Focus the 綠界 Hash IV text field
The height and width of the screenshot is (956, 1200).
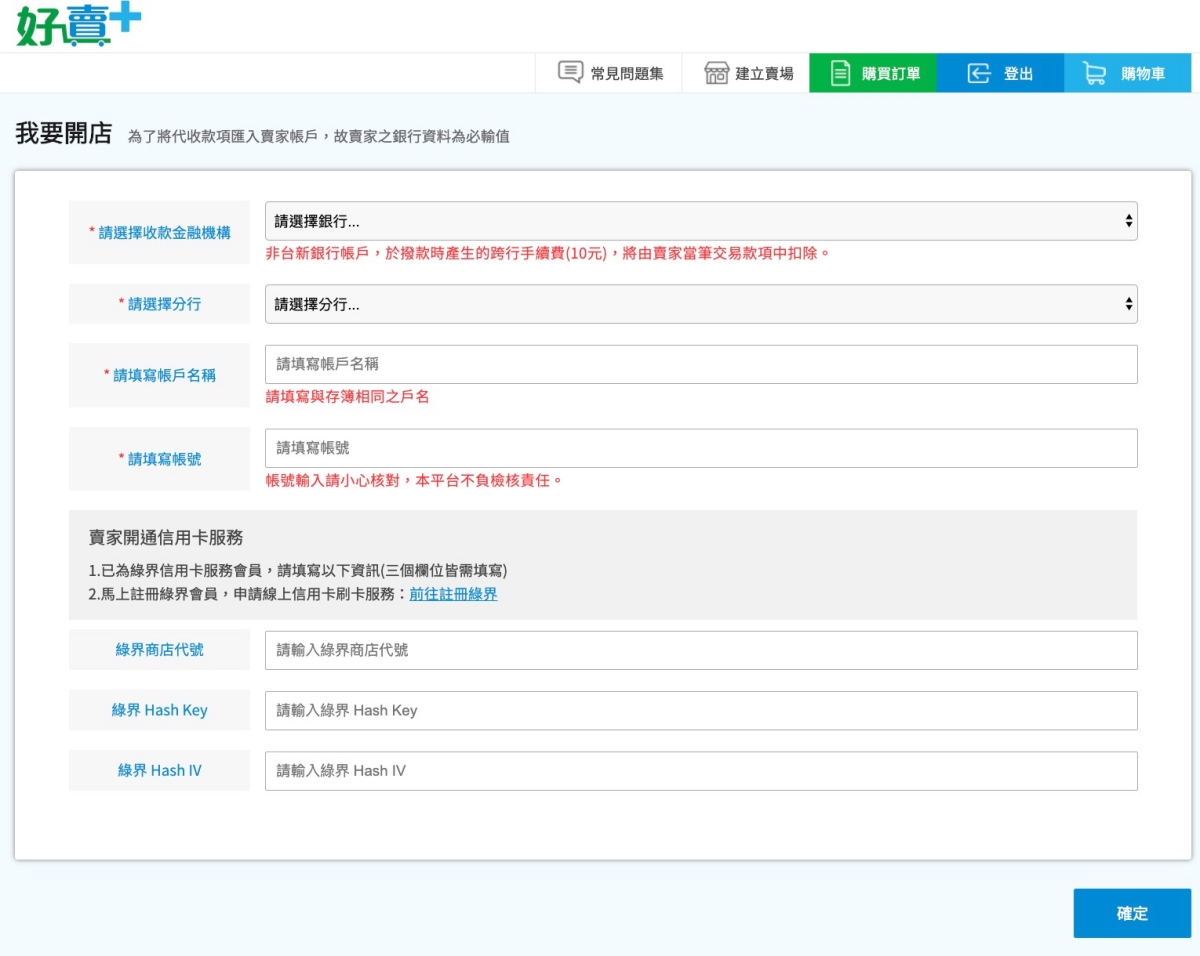pyautogui.click(x=700, y=771)
